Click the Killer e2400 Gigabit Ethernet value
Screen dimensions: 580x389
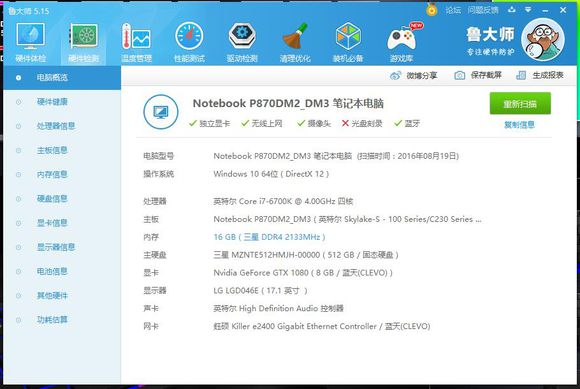pos(322,327)
